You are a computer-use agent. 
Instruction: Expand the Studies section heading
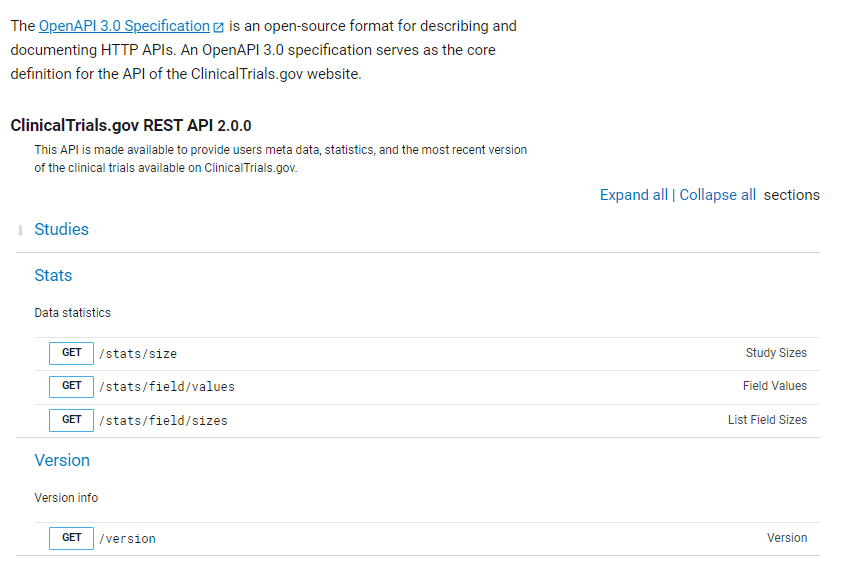(x=62, y=230)
